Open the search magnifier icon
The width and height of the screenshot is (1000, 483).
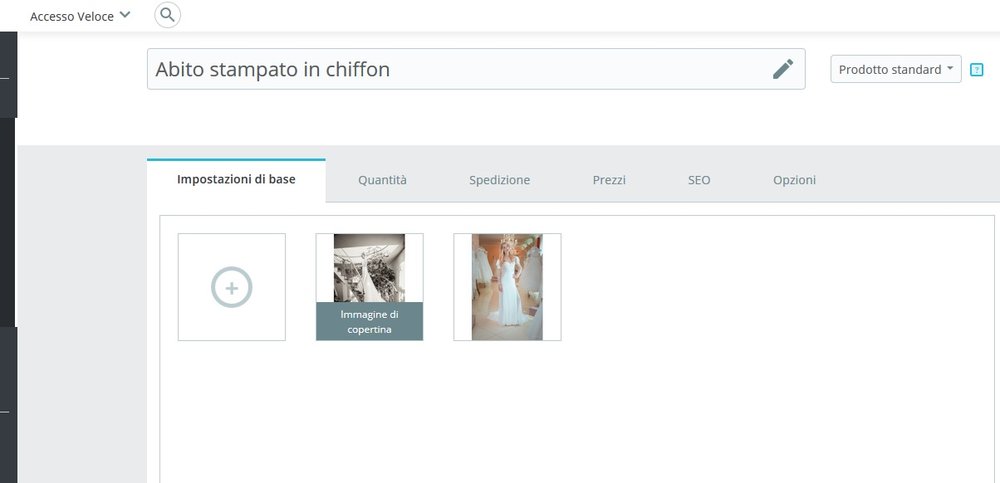[168, 15]
